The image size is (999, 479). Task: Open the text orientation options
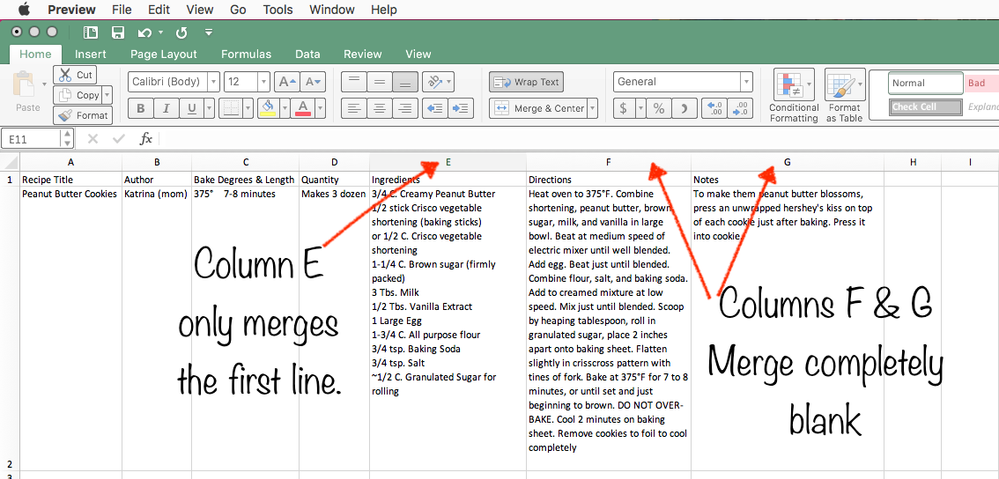[x=438, y=82]
